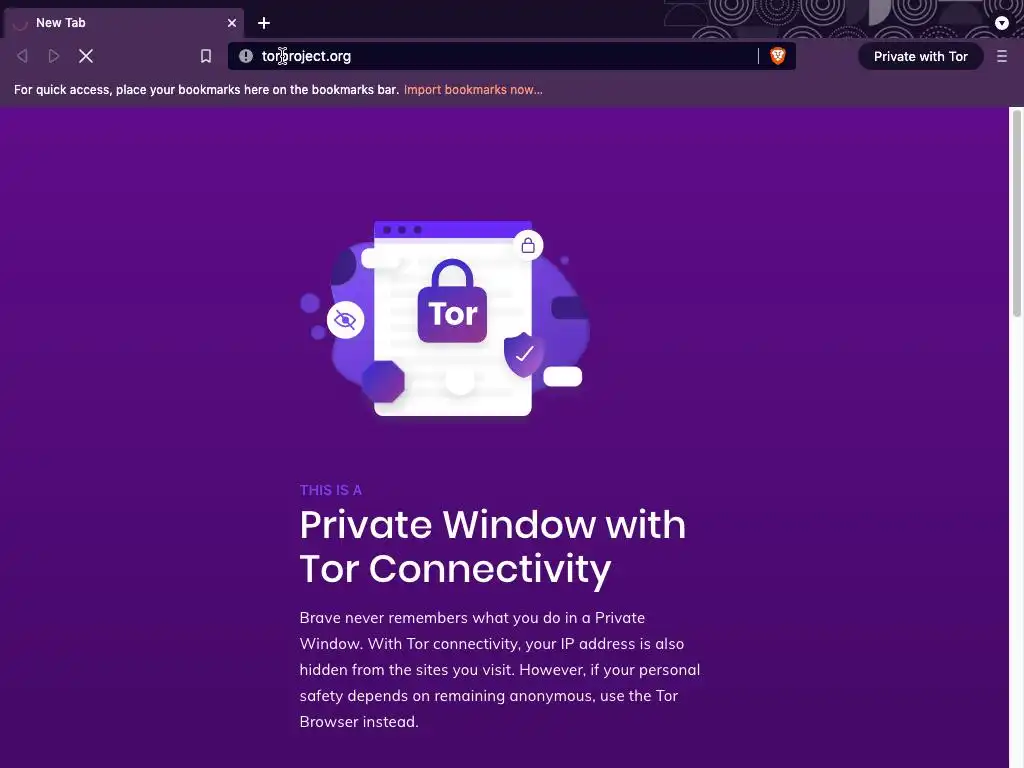Click Import bookmarks now link
Viewport: 1024px width, 768px height.
click(473, 89)
